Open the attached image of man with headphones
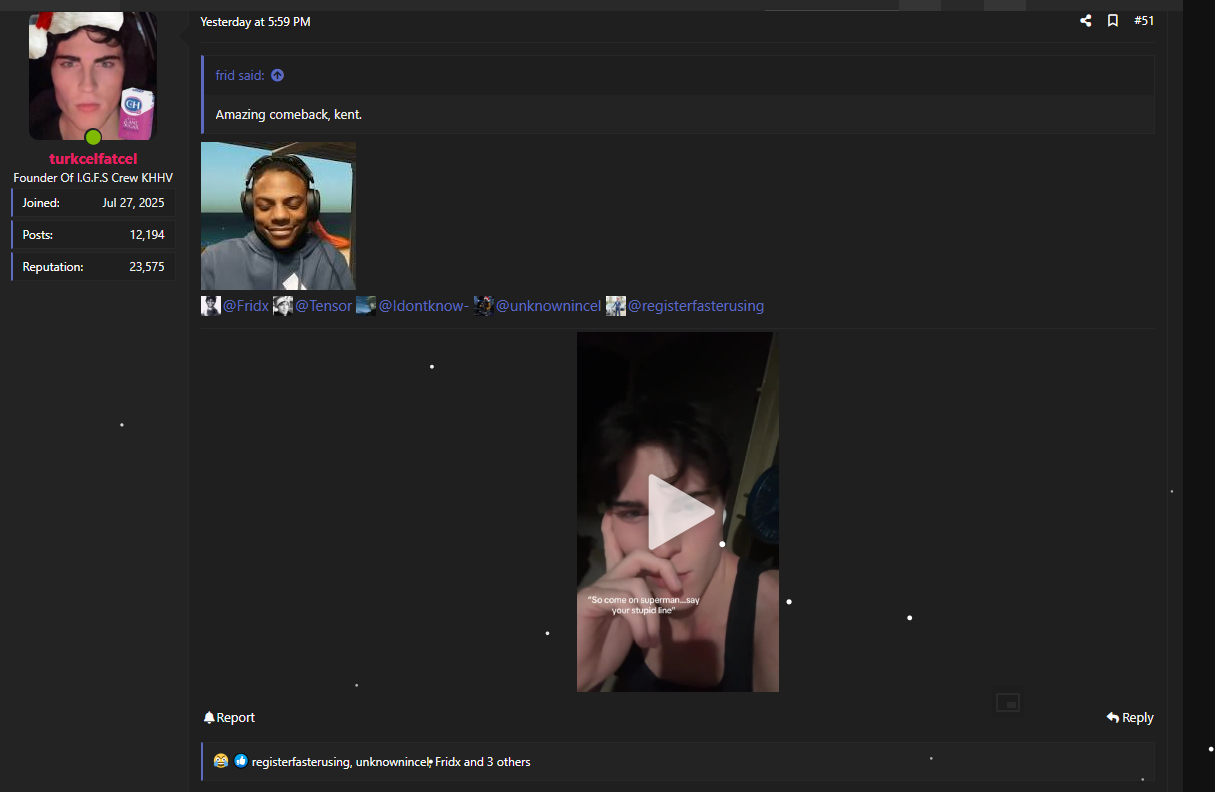This screenshot has height=792, width=1215. pyautogui.click(x=278, y=216)
